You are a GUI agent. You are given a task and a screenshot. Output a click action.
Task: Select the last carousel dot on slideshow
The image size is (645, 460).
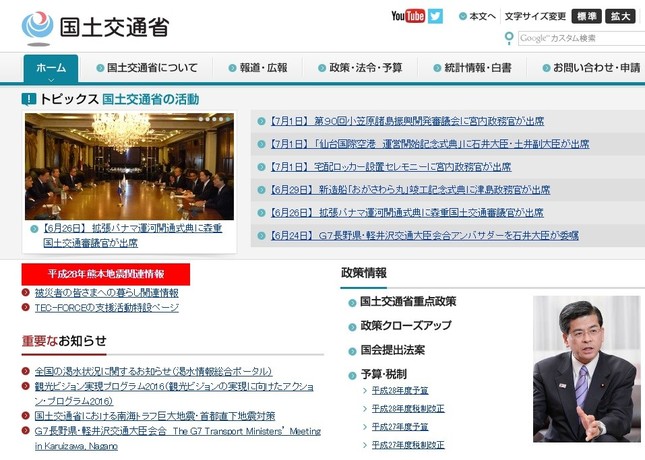[228, 119]
